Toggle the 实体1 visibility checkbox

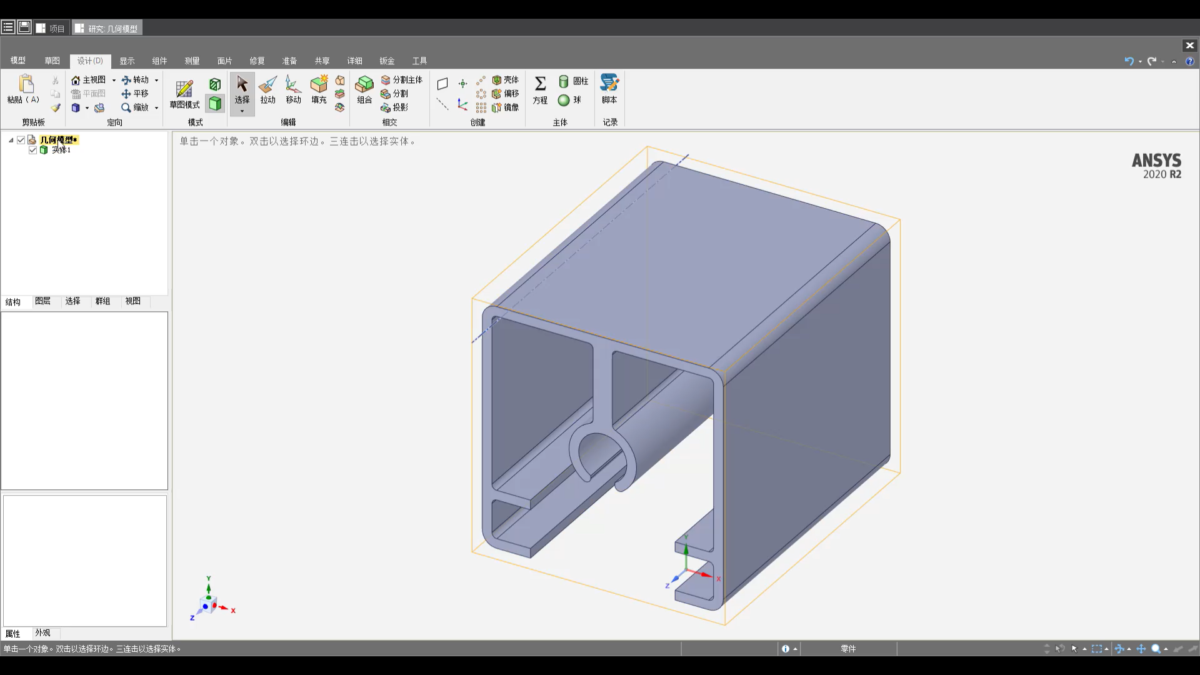coord(33,150)
